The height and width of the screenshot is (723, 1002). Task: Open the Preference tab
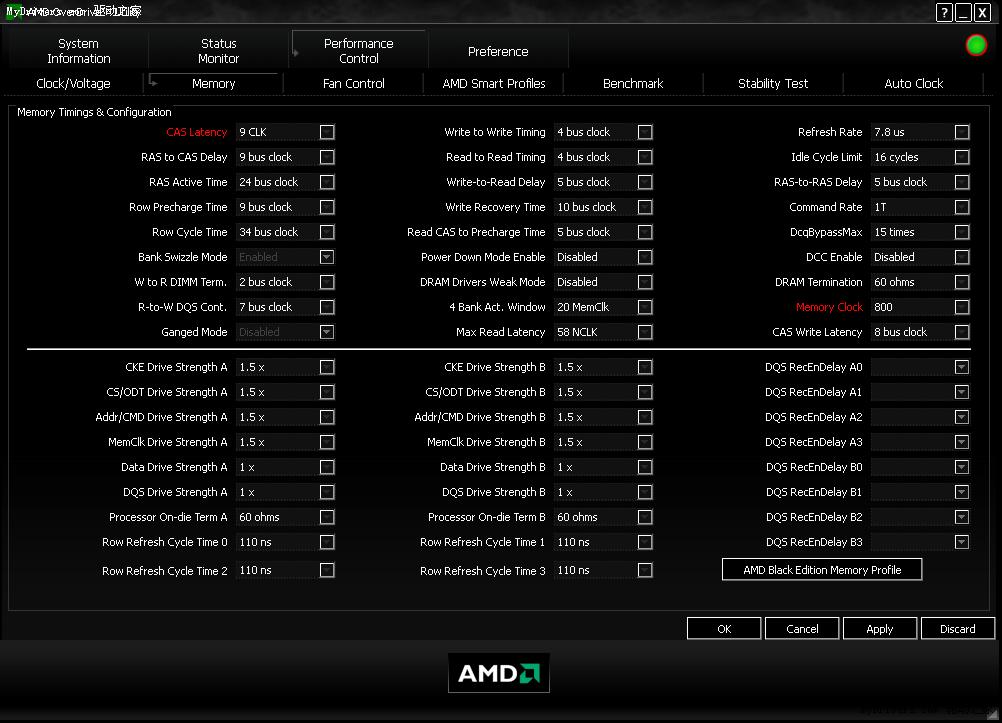[x=498, y=51]
